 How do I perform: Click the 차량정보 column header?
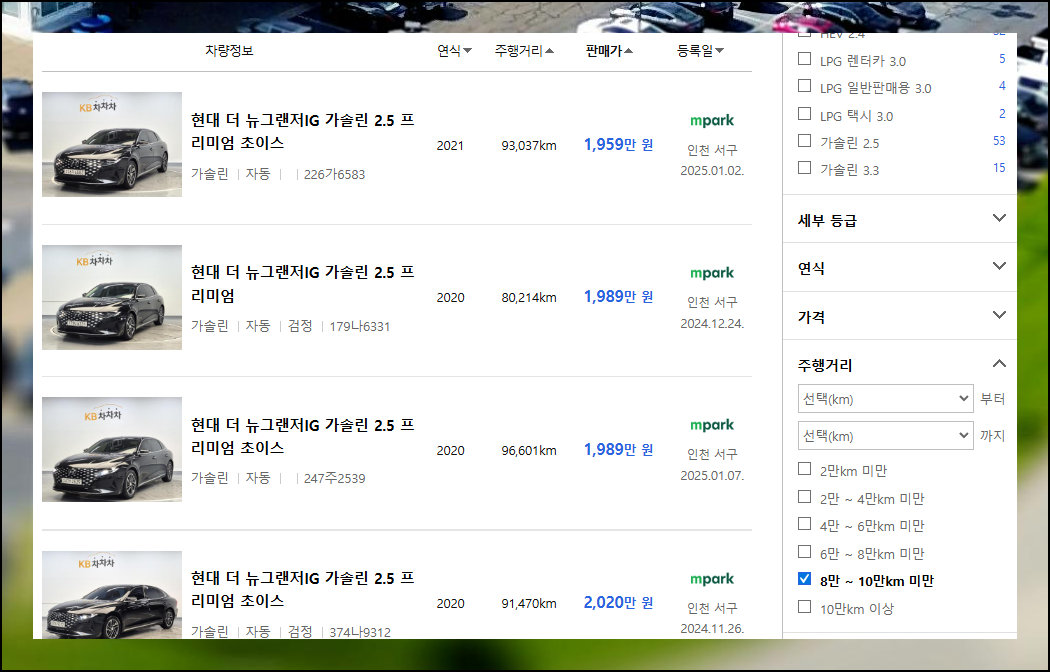point(229,51)
